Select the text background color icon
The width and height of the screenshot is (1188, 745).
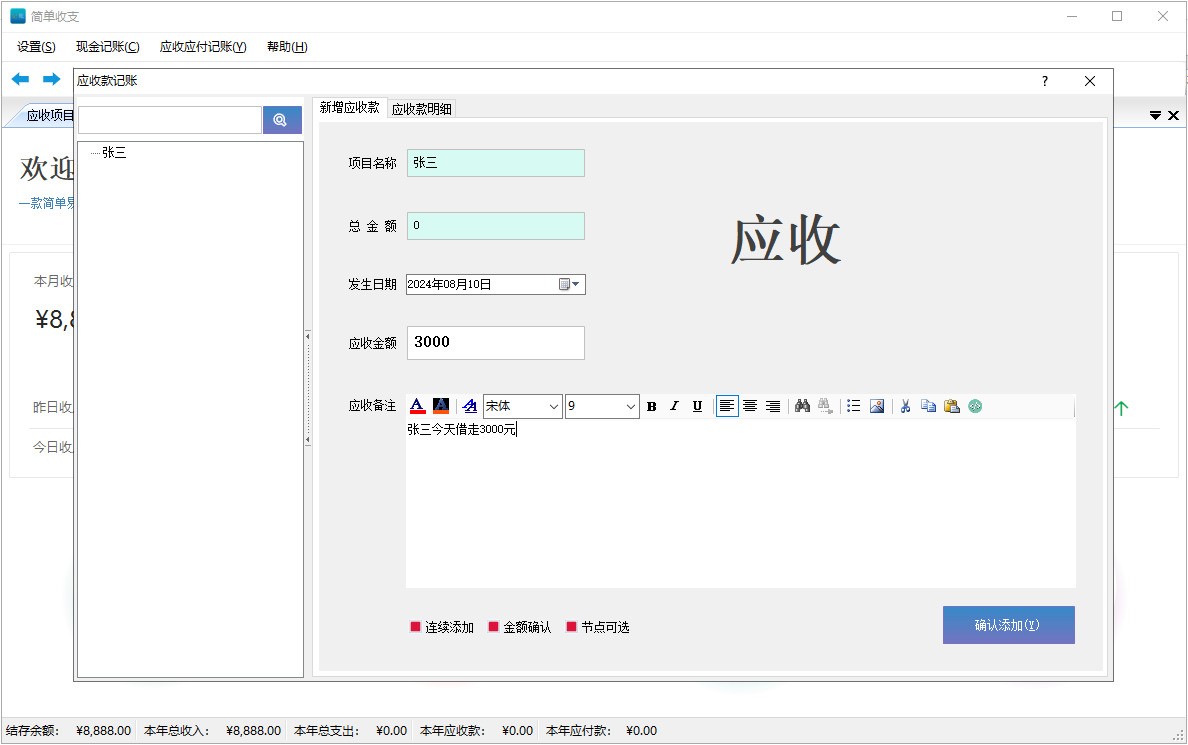click(440, 405)
